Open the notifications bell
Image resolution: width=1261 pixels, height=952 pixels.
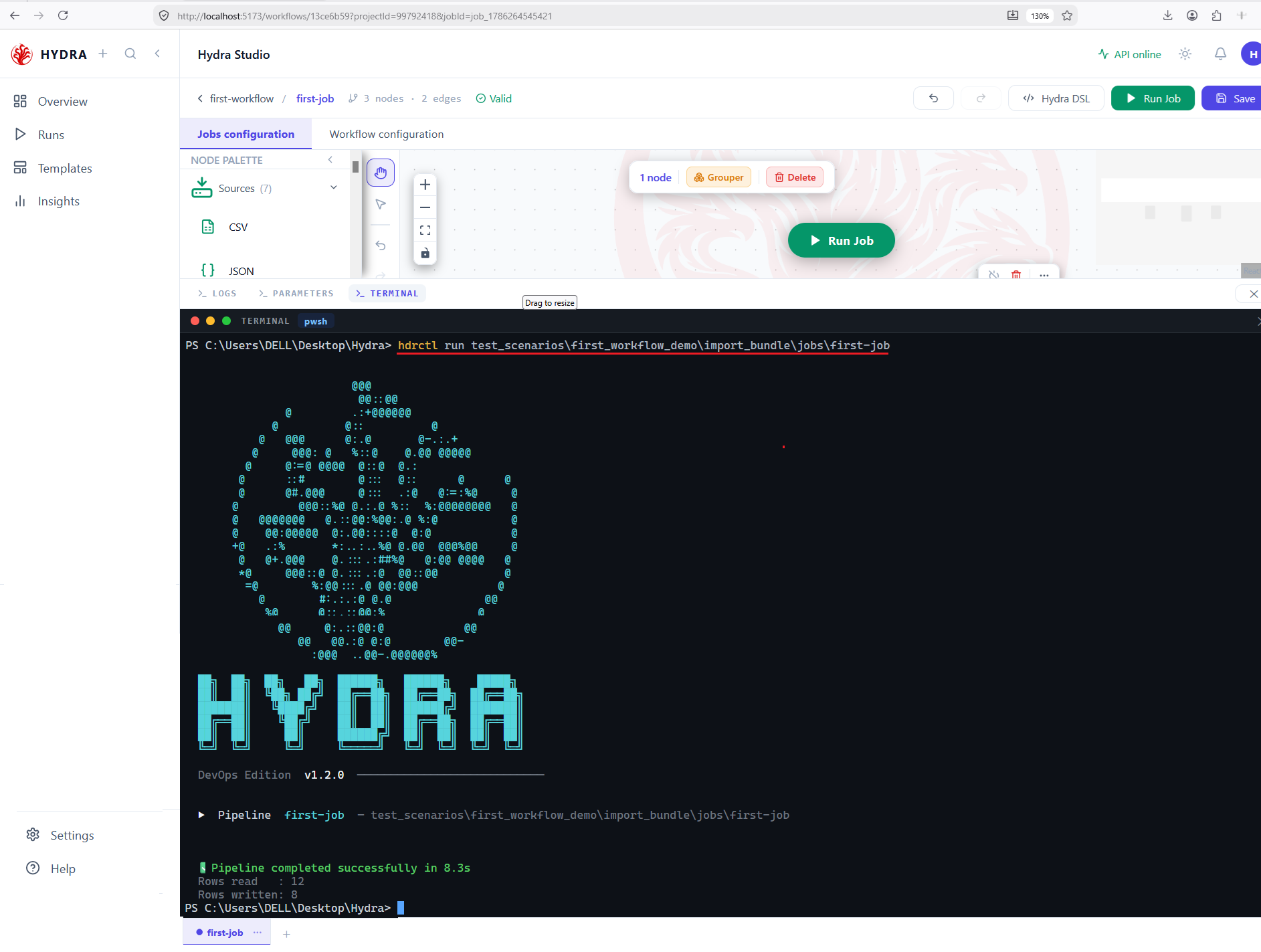pyautogui.click(x=1220, y=54)
